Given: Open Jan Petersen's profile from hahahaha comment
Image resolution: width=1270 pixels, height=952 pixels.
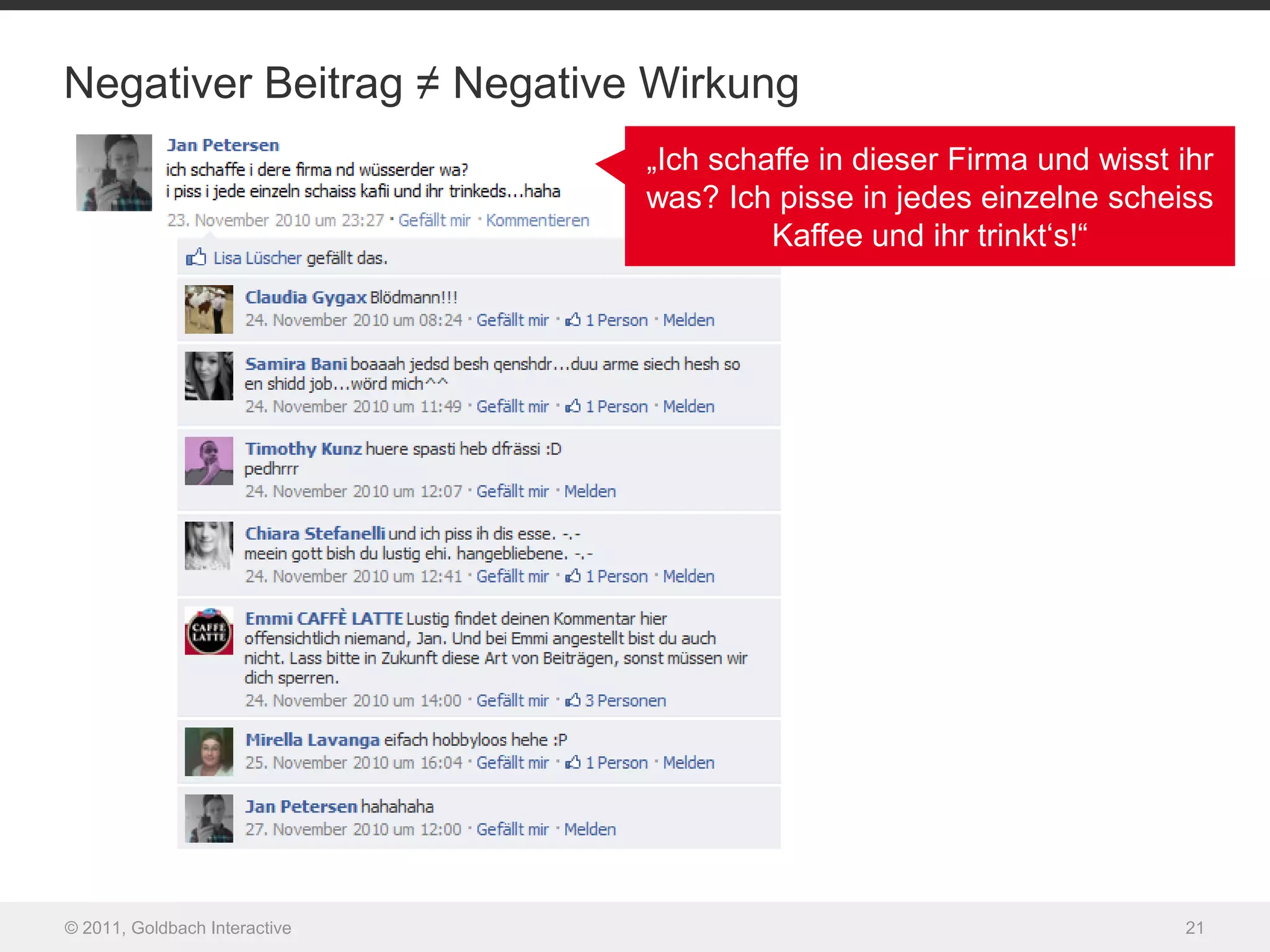Looking at the screenshot, I should tap(301, 806).
